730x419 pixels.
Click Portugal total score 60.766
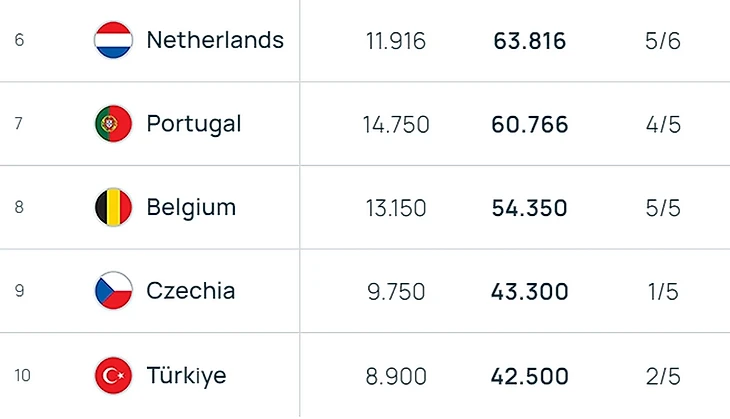pyautogui.click(x=530, y=125)
